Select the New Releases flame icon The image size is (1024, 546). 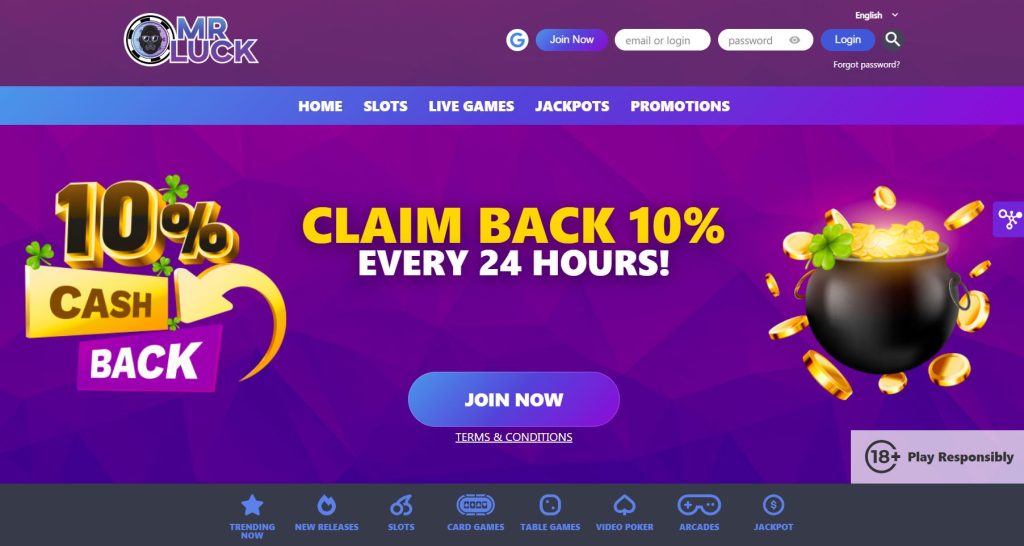point(326,505)
